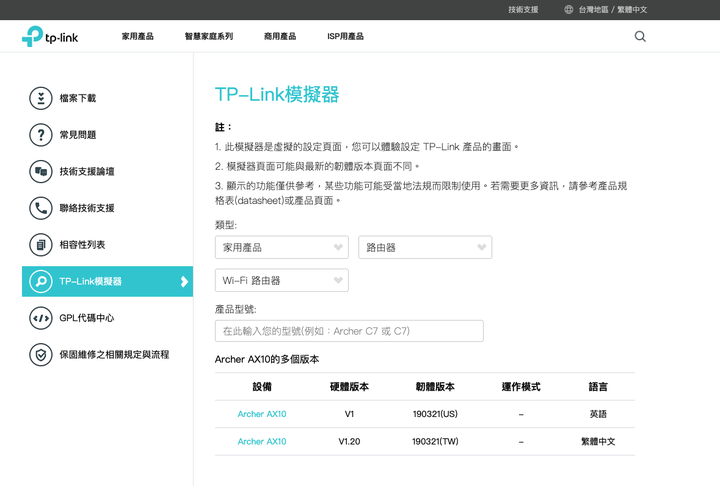
Task: Open GPL代碼中心 sidebar link
Action: pos(87,318)
